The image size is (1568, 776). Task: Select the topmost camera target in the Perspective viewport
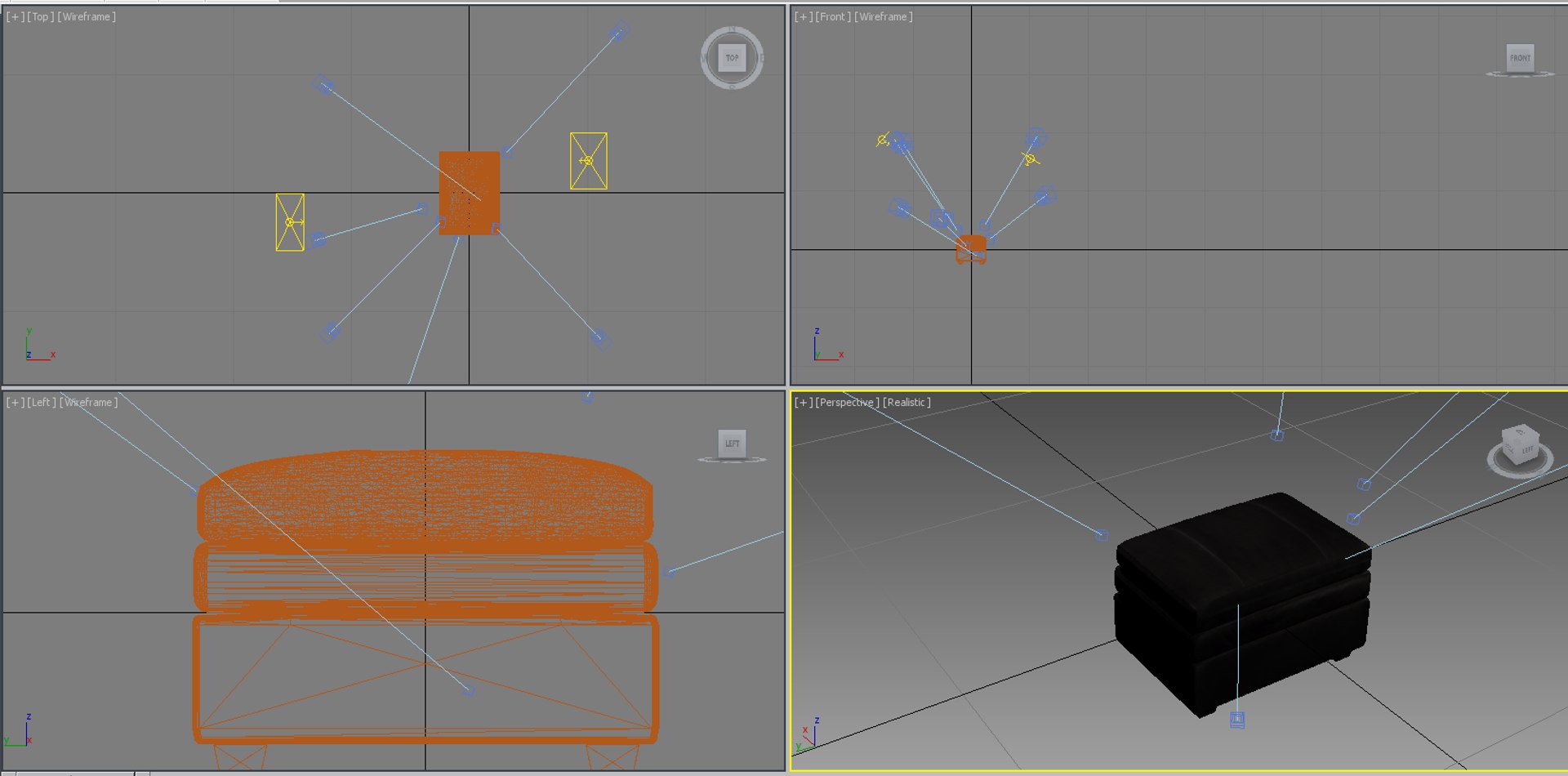coord(1277,435)
